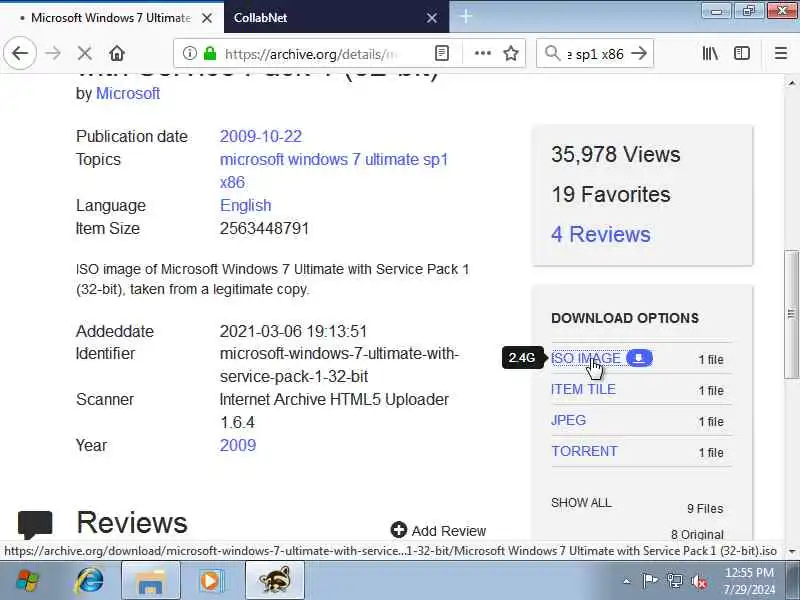Open the Library bookshelf icon
The width and height of the screenshot is (800, 600).
coord(710,53)
